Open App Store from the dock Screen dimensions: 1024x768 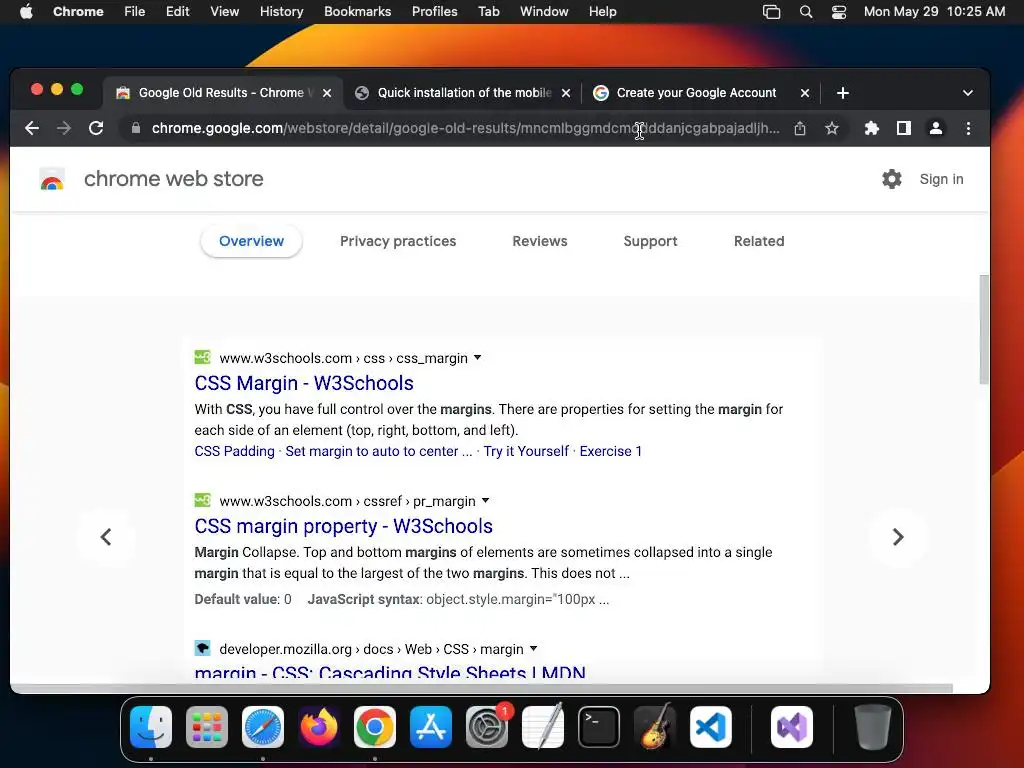tap(431, 727)
